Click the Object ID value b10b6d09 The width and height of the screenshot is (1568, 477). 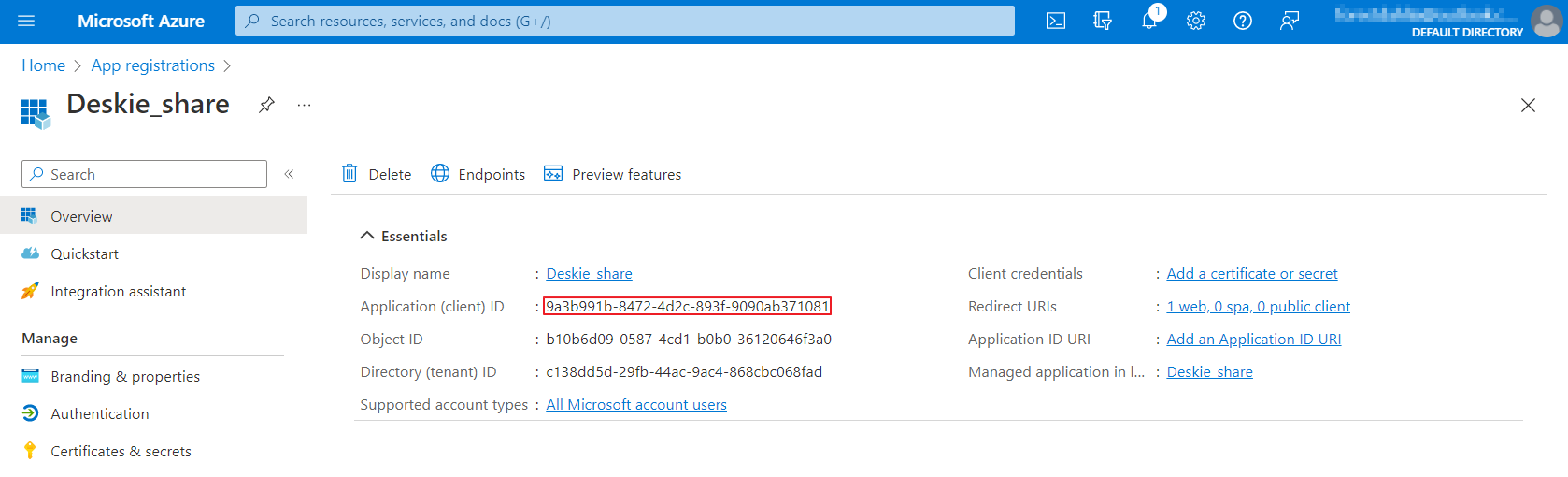pyautogui.click(x=689, y=339)
